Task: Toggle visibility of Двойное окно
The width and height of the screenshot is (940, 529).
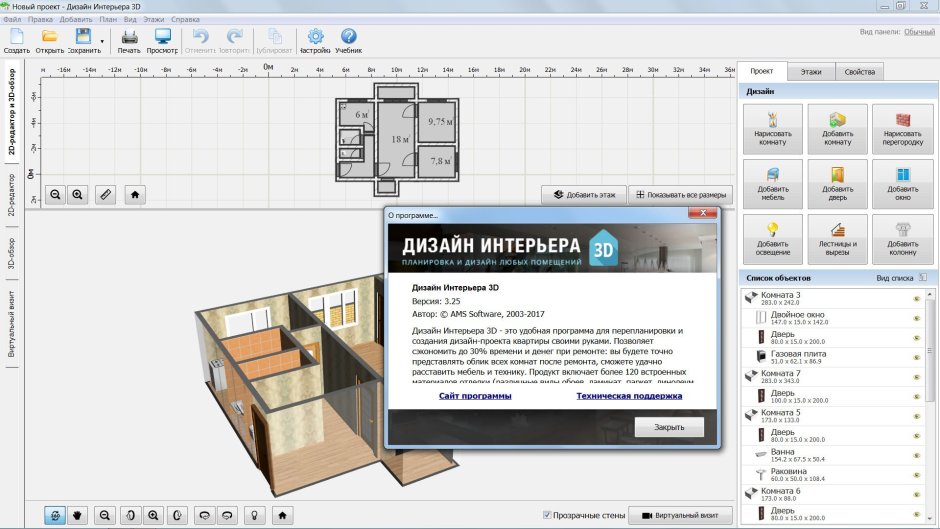Action: (916, 318)
